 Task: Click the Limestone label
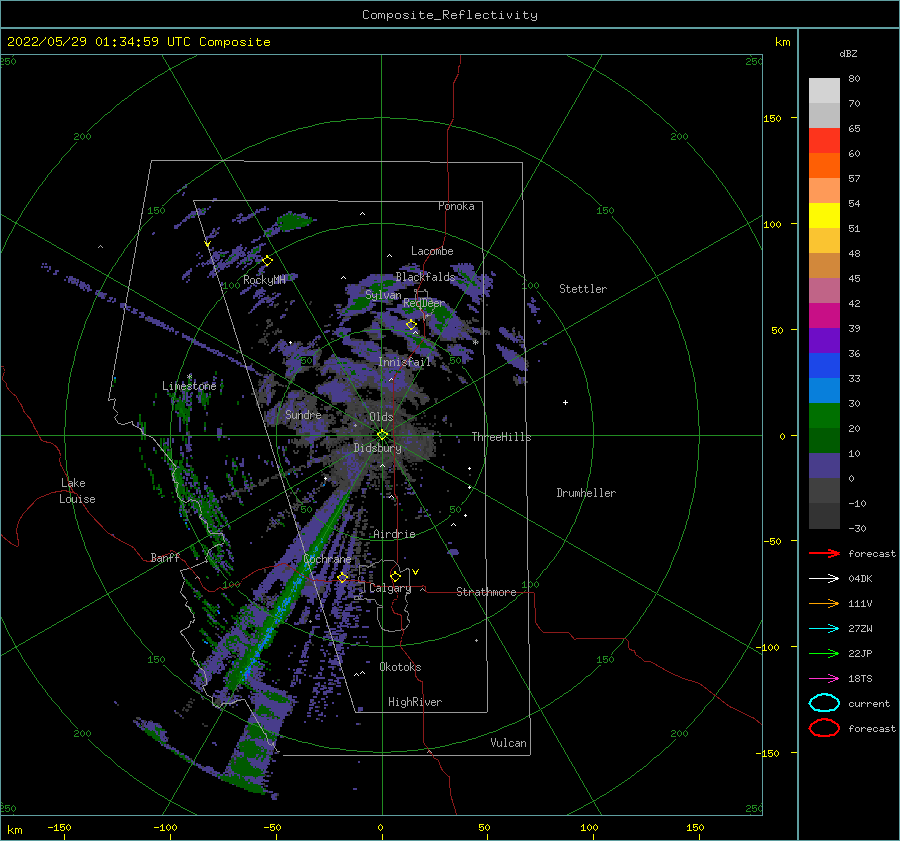point(189,386)
